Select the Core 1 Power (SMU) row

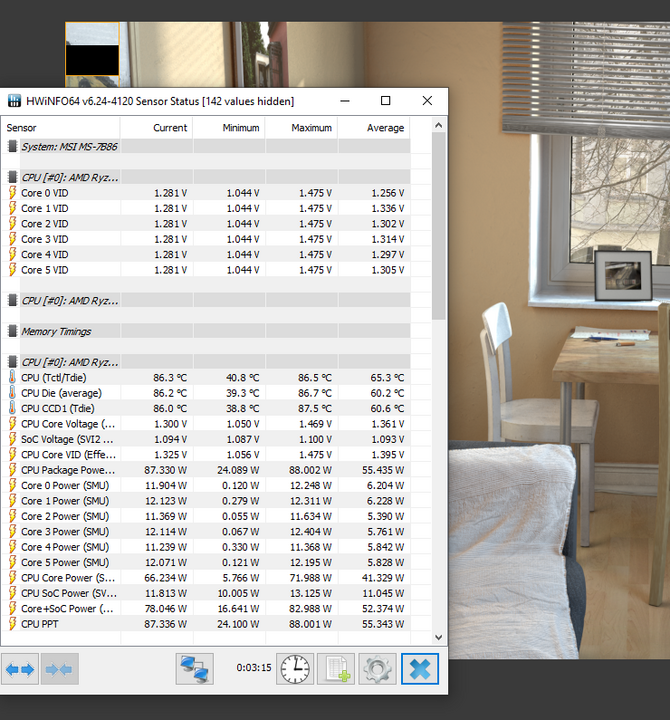click(x=206, y=501)
